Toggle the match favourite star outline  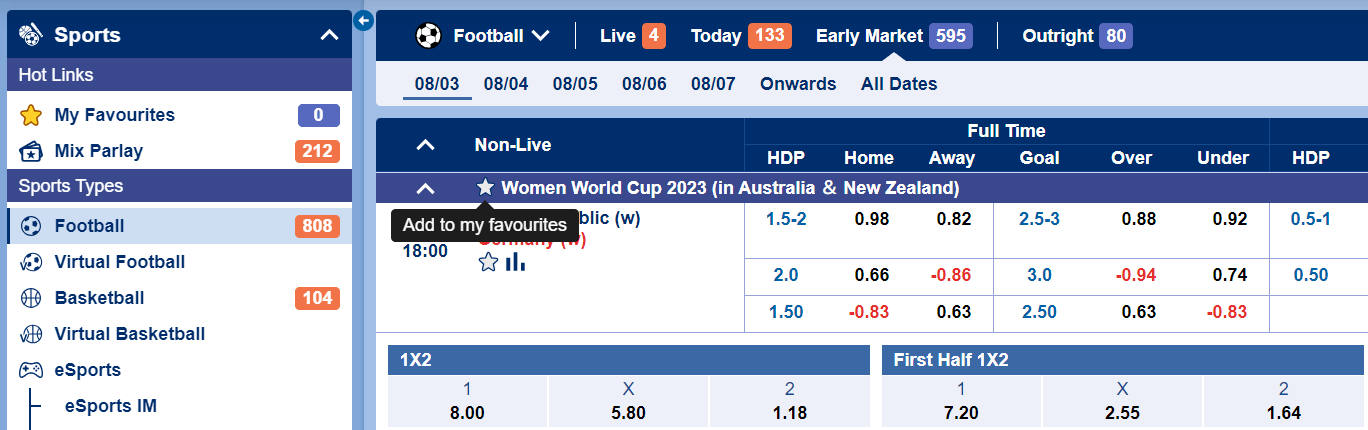(x=488, y=262)
